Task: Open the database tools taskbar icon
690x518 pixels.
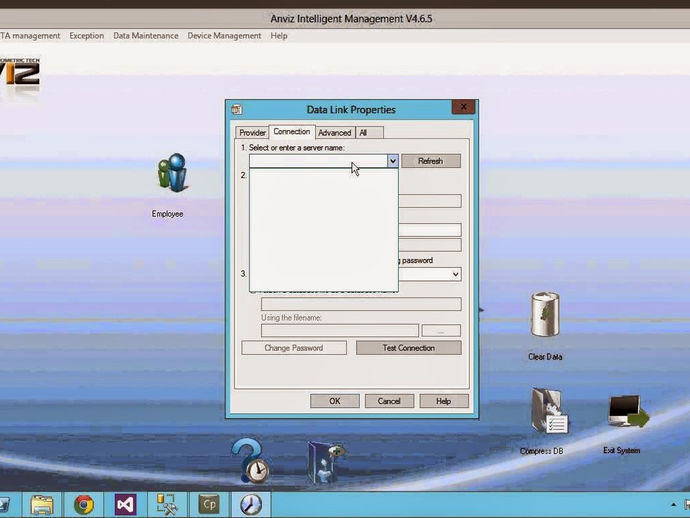Action: tap(167, 504)
